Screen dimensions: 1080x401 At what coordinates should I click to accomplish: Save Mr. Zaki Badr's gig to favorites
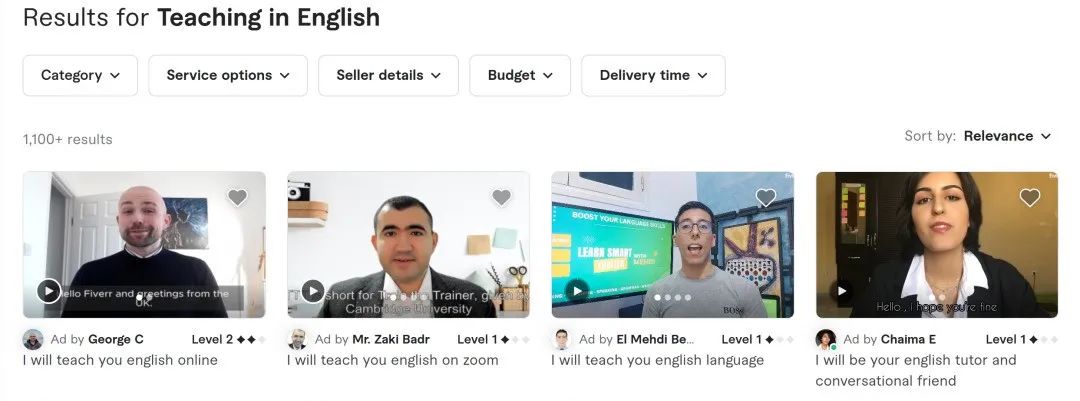[501, 198]
